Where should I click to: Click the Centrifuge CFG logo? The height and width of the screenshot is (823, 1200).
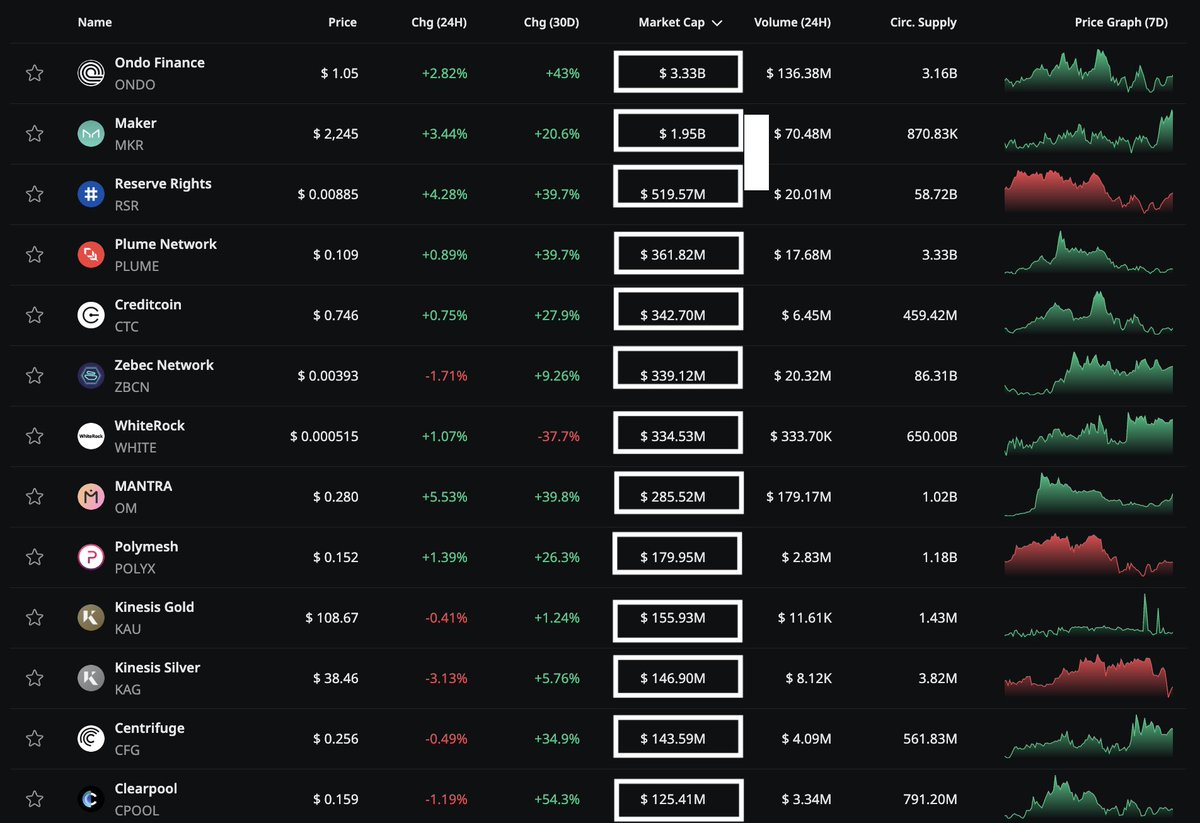tap(91, 739)
